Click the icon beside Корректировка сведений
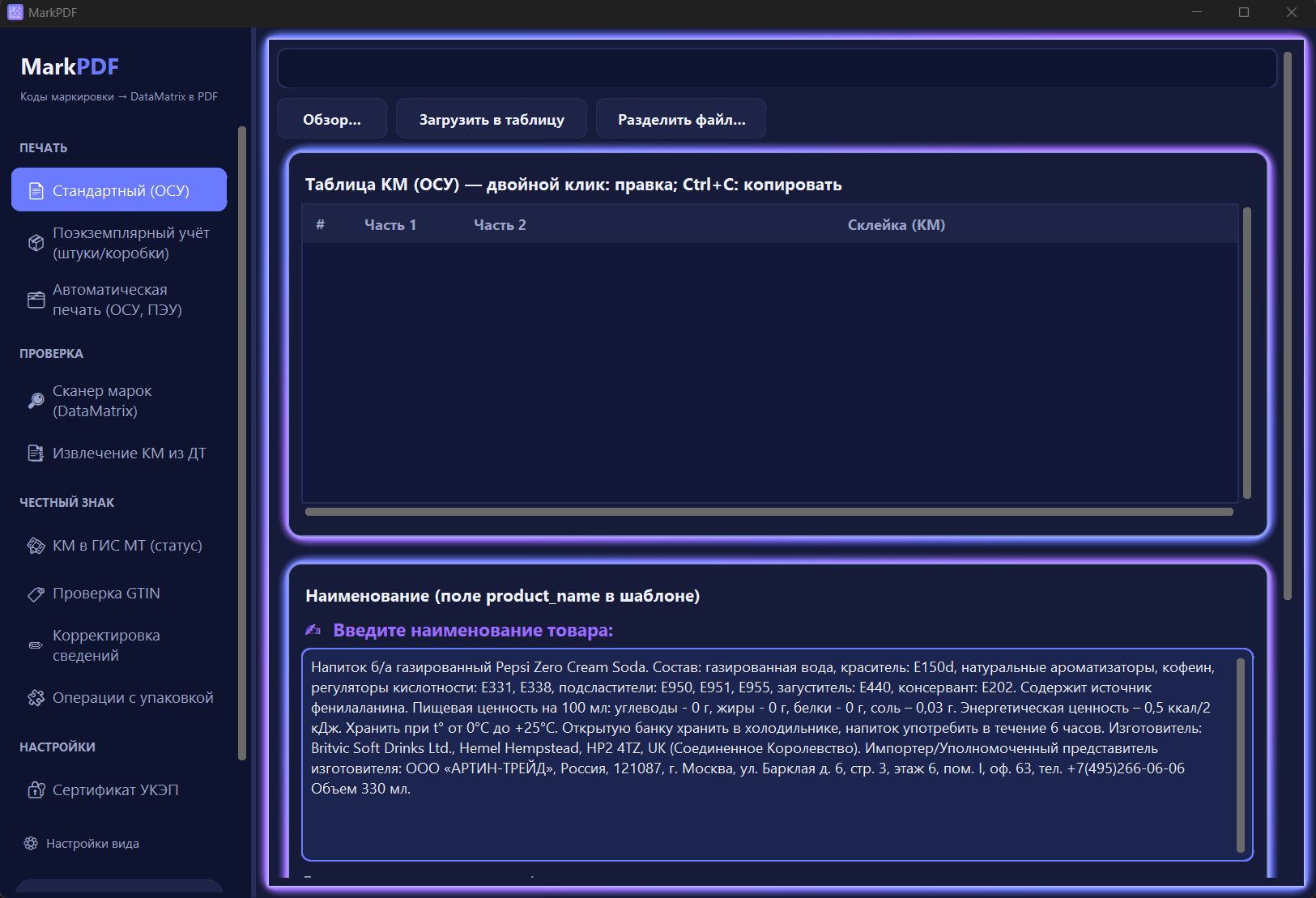The image size is (1316, 898). (36, 645)
